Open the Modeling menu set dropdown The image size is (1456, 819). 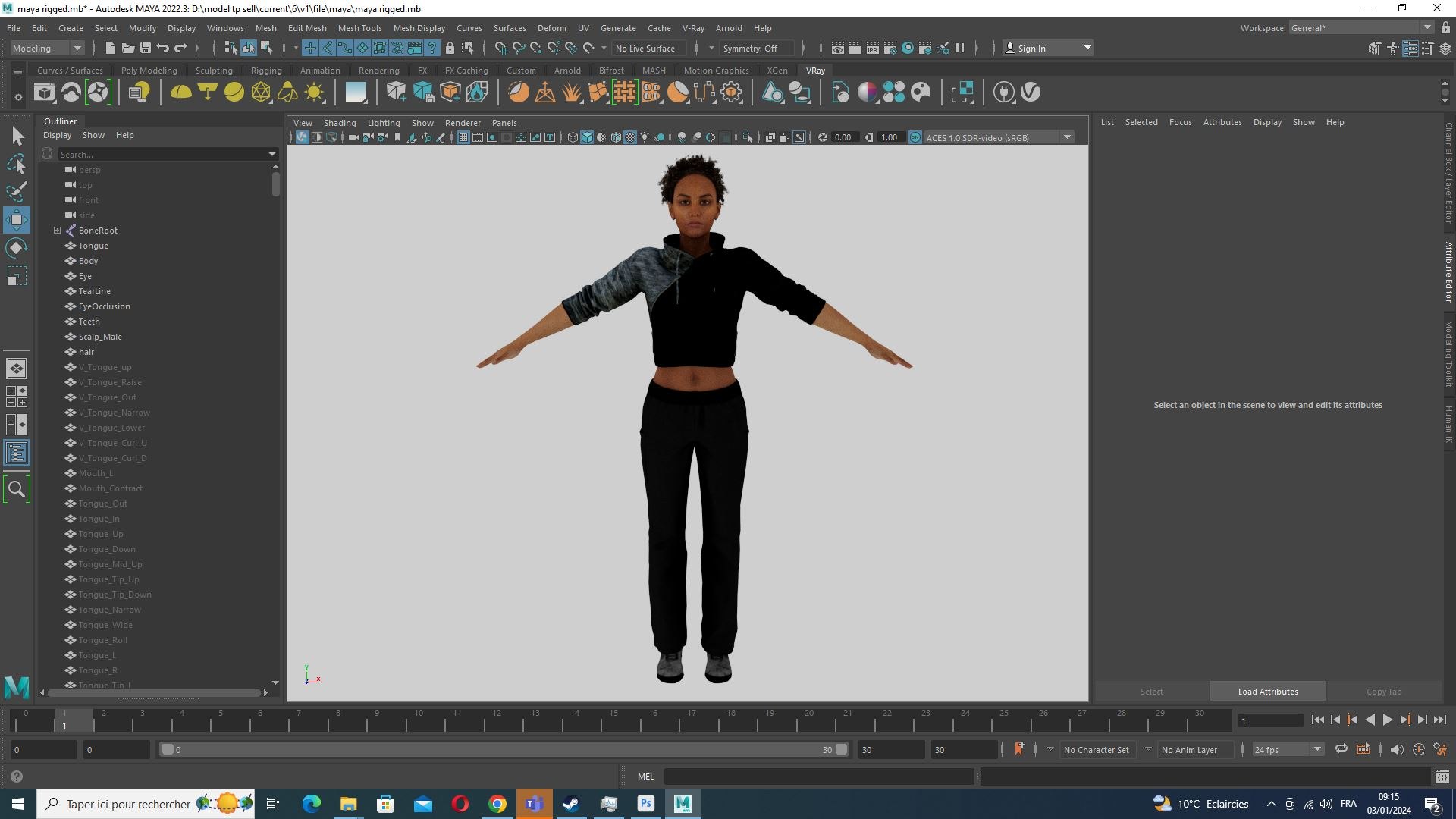(x=46, y=48)
